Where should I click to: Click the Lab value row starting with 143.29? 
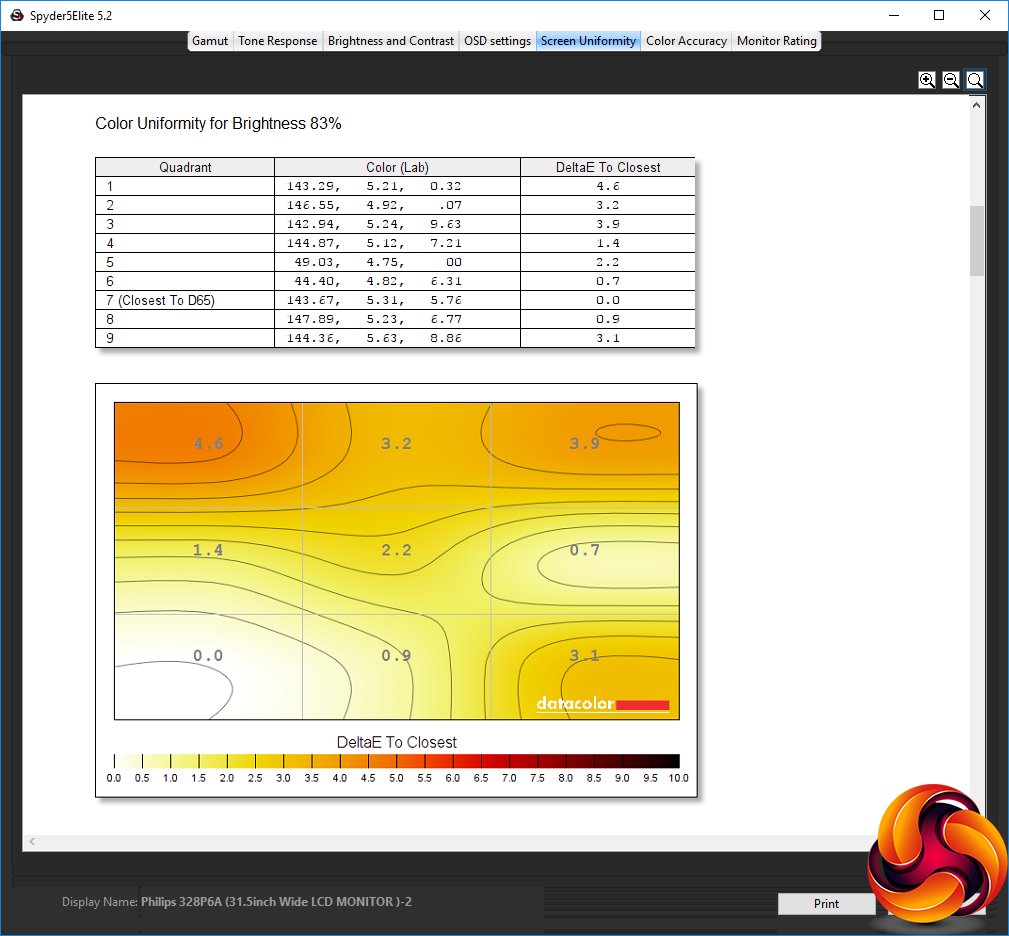[374, 186]
